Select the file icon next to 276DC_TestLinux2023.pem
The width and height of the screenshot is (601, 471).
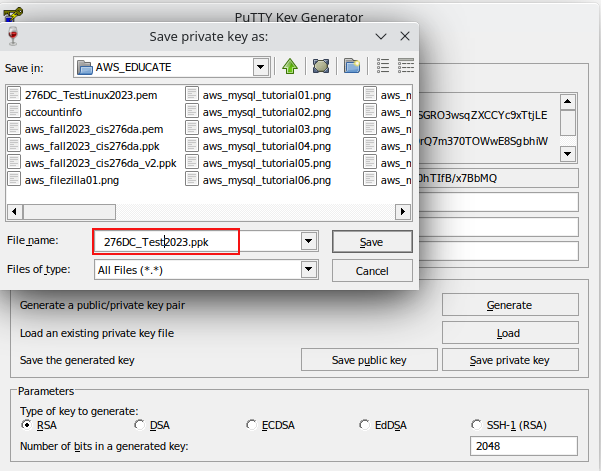pos(14,94)
